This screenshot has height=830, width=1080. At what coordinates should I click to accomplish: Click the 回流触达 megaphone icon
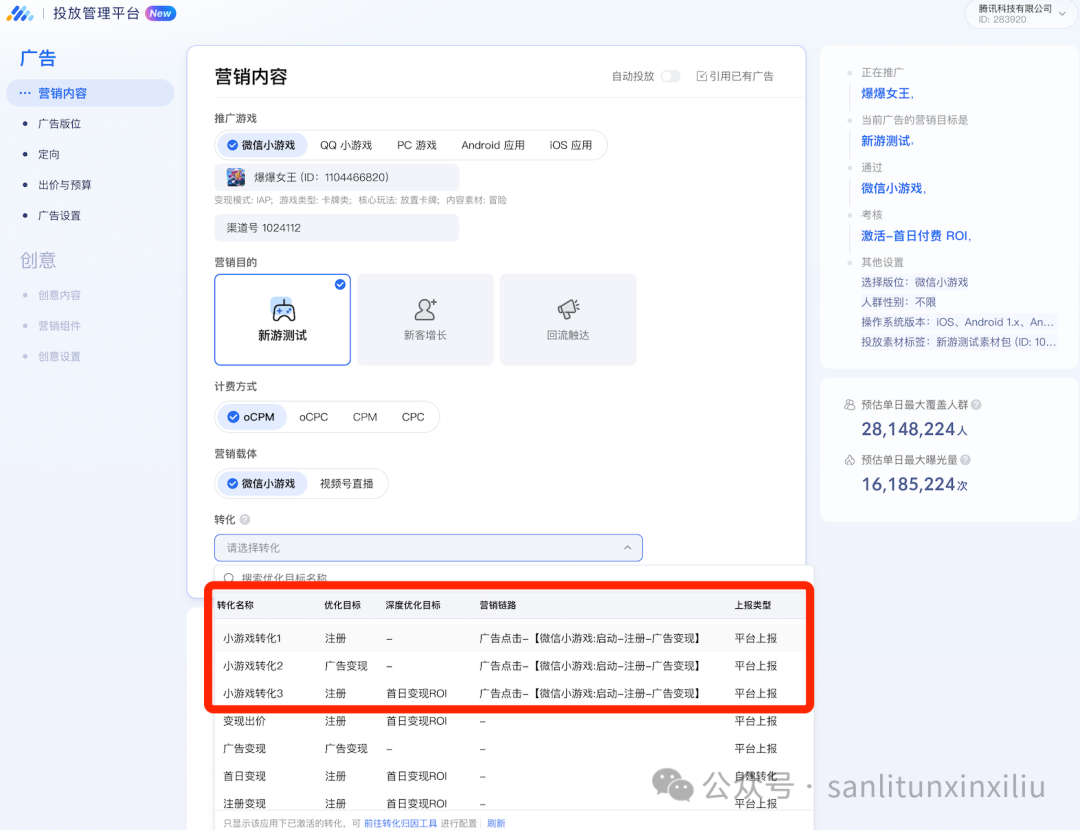click(x=568, y=309)
